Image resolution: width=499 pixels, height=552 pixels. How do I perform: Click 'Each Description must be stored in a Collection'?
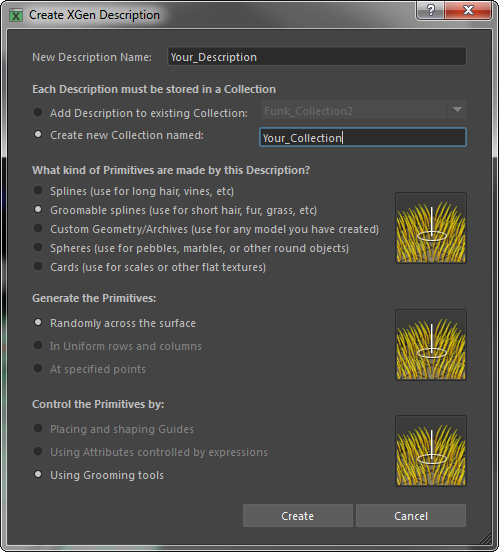tap(154, 89)
